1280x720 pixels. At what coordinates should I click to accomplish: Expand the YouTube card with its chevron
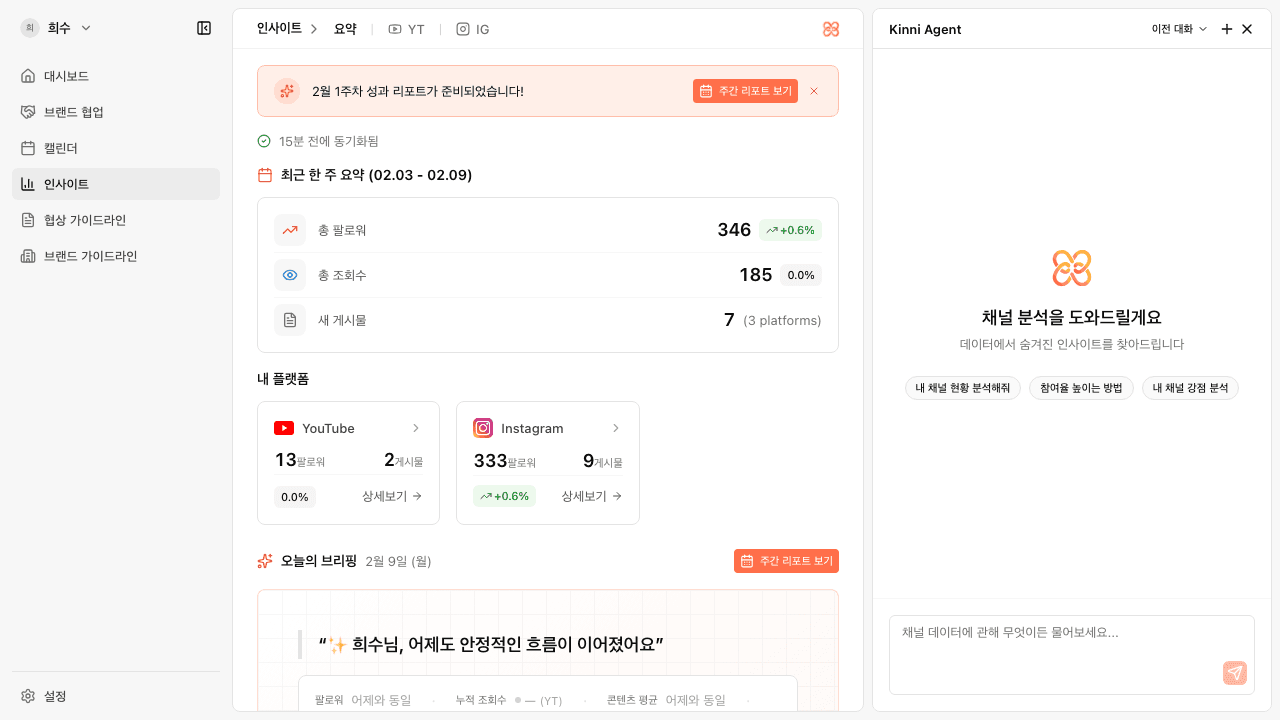[417, 428]
